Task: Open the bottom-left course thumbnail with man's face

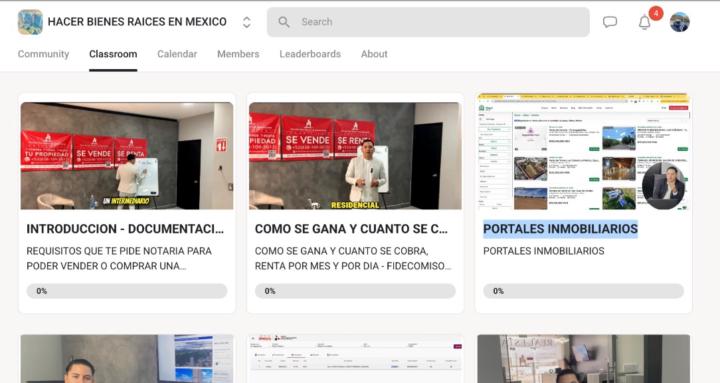Action: 127,359
